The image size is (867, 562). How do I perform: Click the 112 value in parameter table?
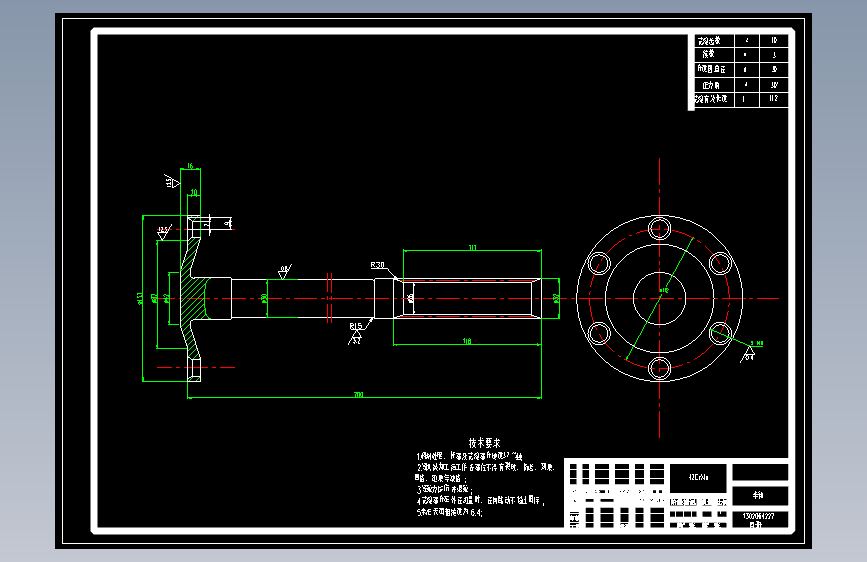(774, 98)
